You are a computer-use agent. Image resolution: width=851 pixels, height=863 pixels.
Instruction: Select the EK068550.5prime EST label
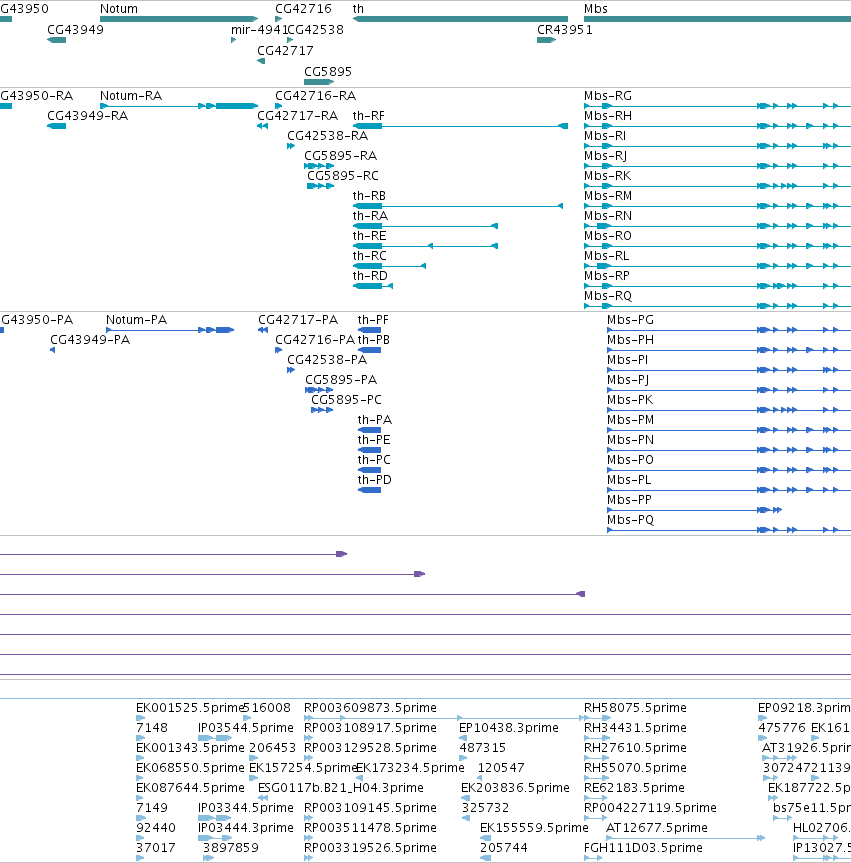(x=190, y=768)
